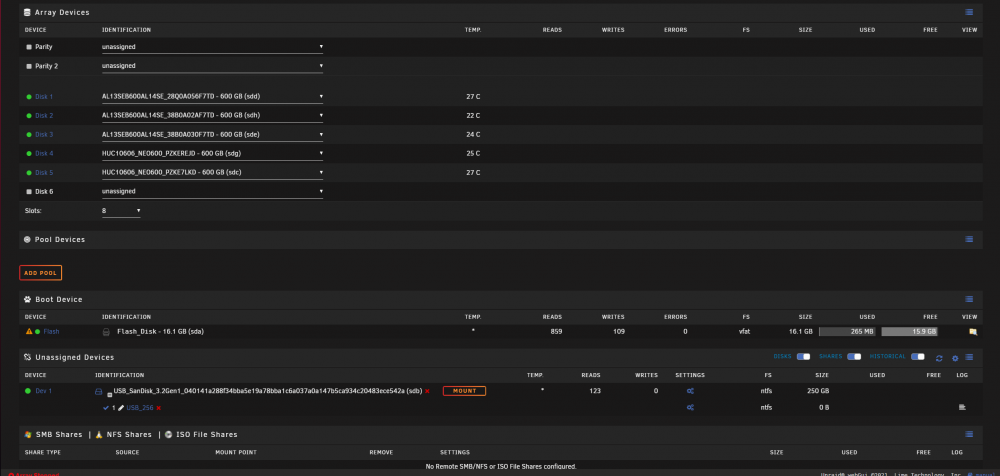Click Disk 5 green status indicator

pos(29,172)
